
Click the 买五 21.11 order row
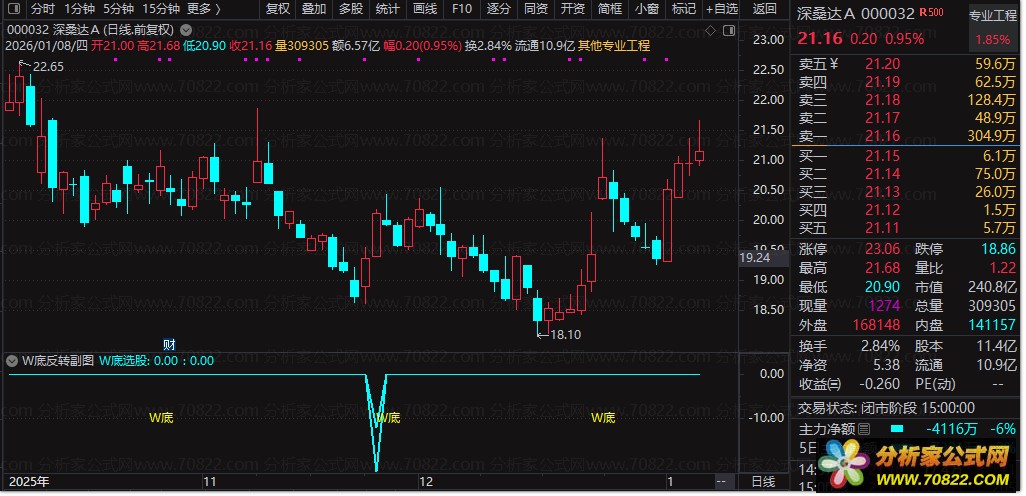tap(907, 228)
